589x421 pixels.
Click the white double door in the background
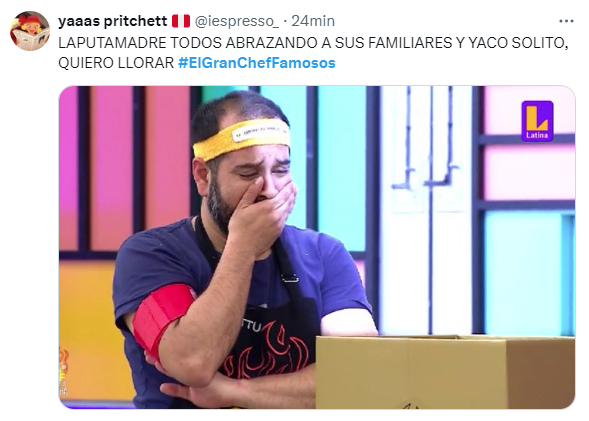[428, 210]
